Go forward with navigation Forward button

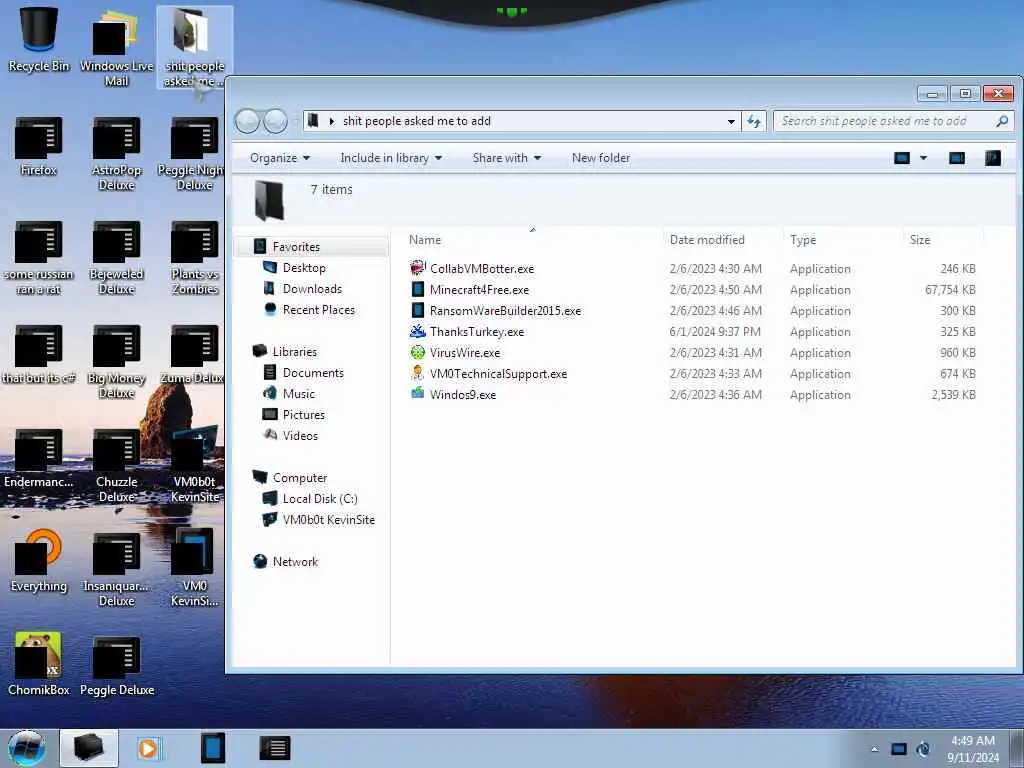point(275,121)
